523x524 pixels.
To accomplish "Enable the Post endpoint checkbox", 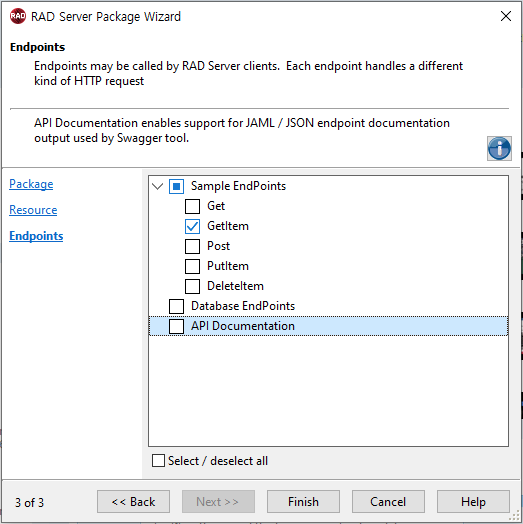I will point(192,246).
